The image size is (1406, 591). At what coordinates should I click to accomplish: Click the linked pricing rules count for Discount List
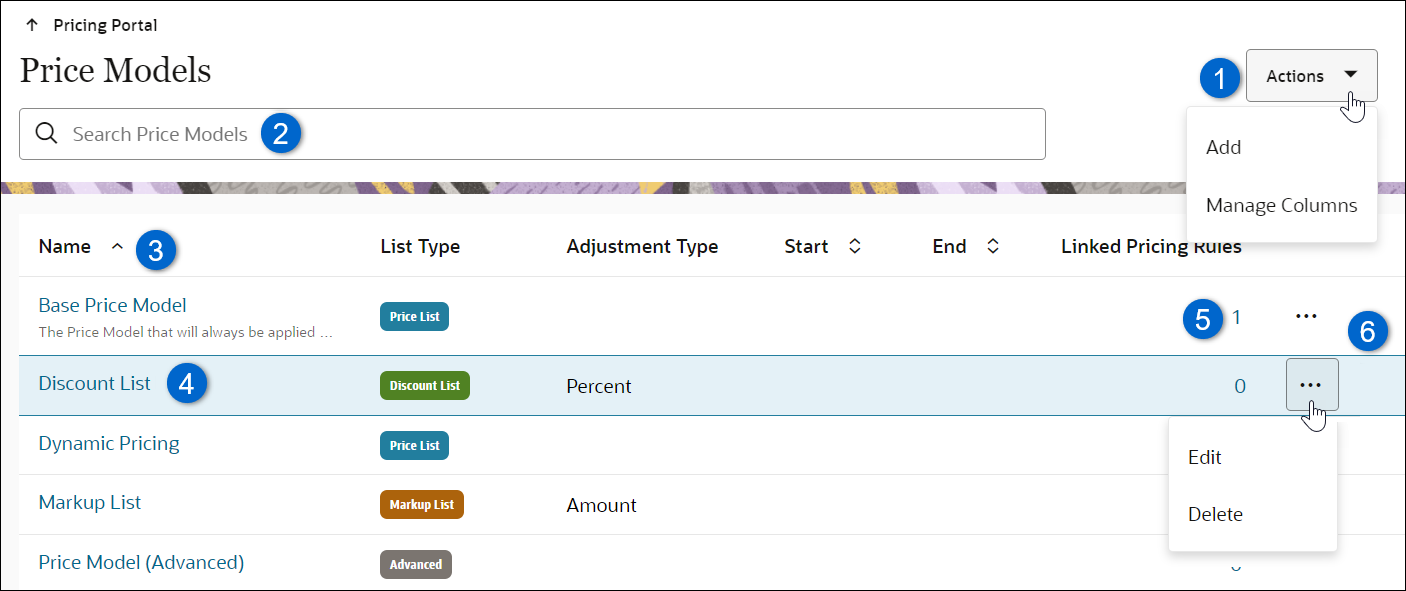(x=1239, y=384)
